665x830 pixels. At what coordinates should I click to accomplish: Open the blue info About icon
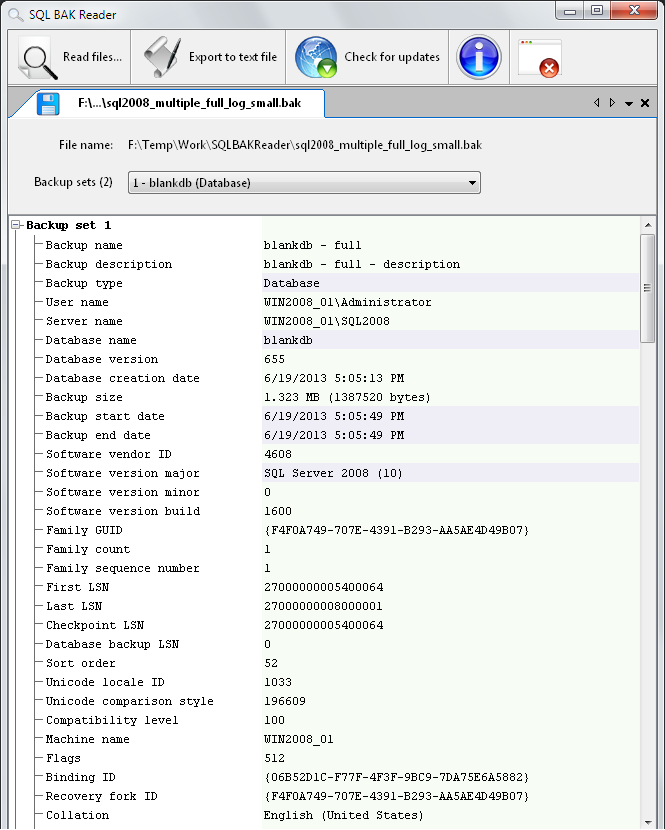479,57
